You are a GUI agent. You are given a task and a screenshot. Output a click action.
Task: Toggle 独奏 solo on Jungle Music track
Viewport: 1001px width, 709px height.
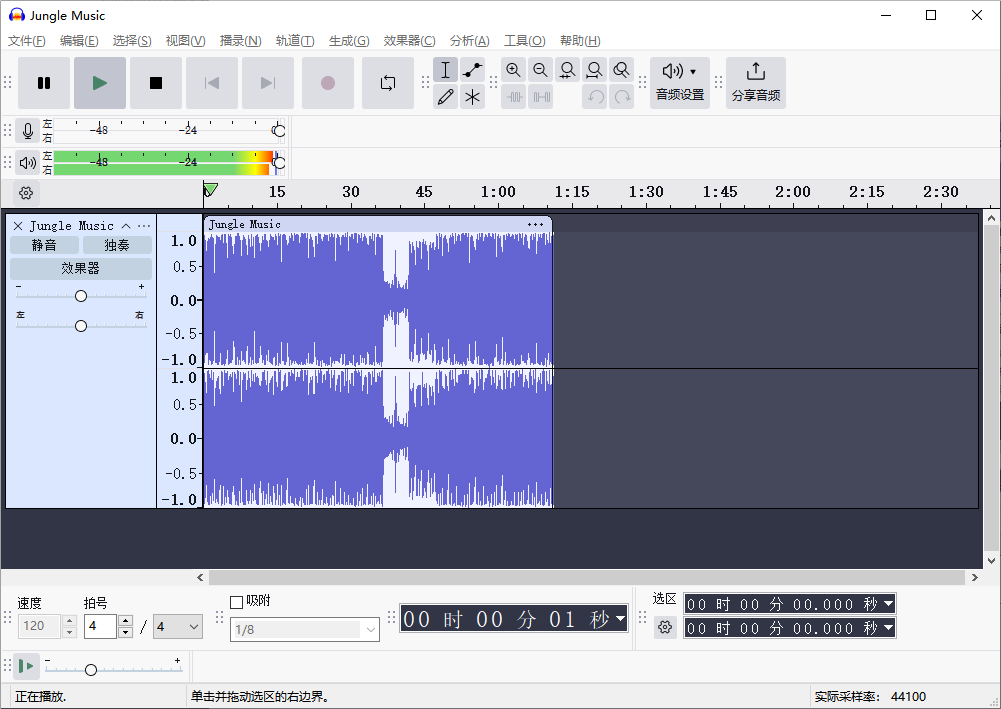pyautogui.click(x=117, y=245)
